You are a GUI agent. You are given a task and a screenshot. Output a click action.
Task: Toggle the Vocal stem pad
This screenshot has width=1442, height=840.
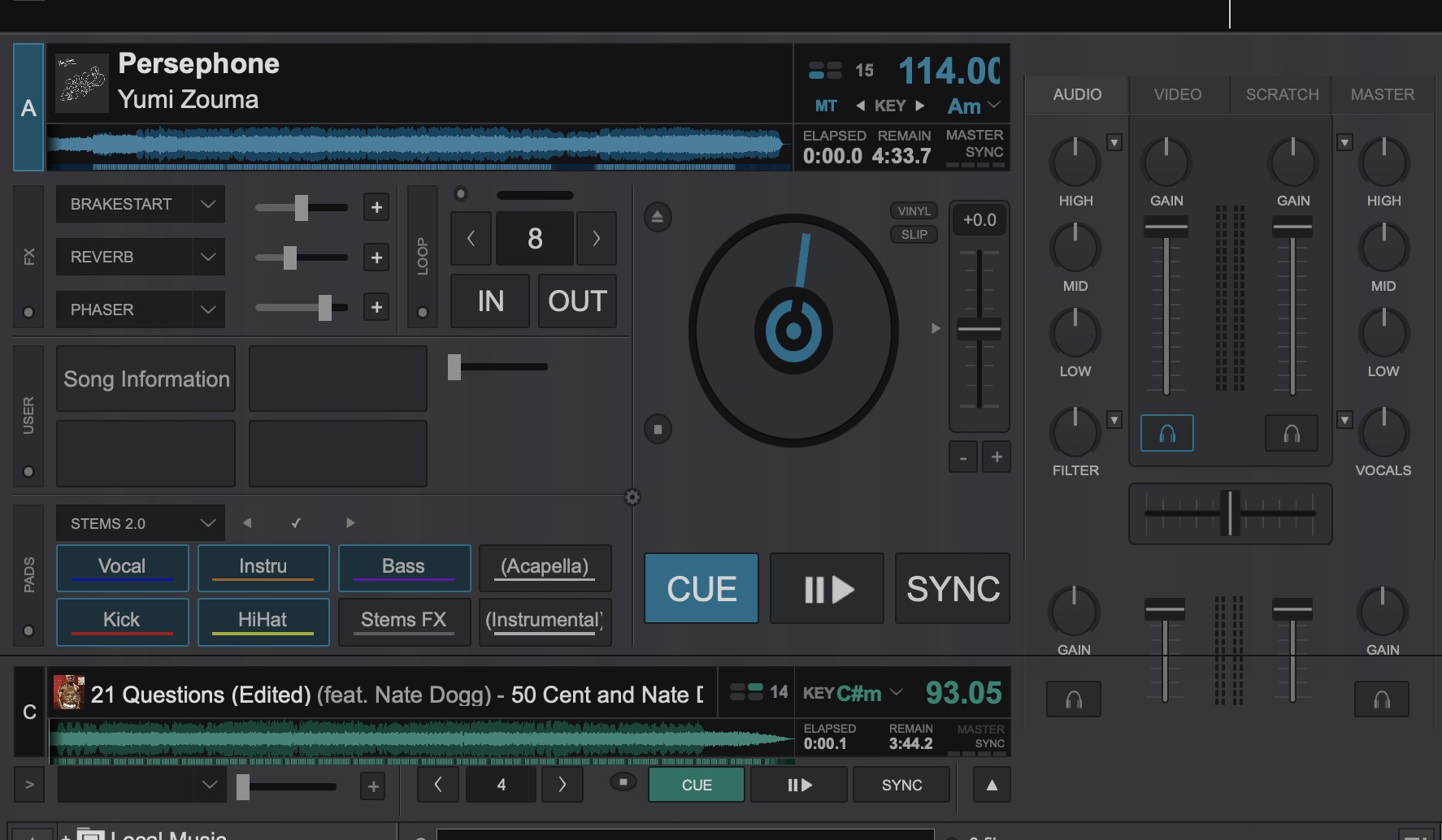(x=122, y=568)
